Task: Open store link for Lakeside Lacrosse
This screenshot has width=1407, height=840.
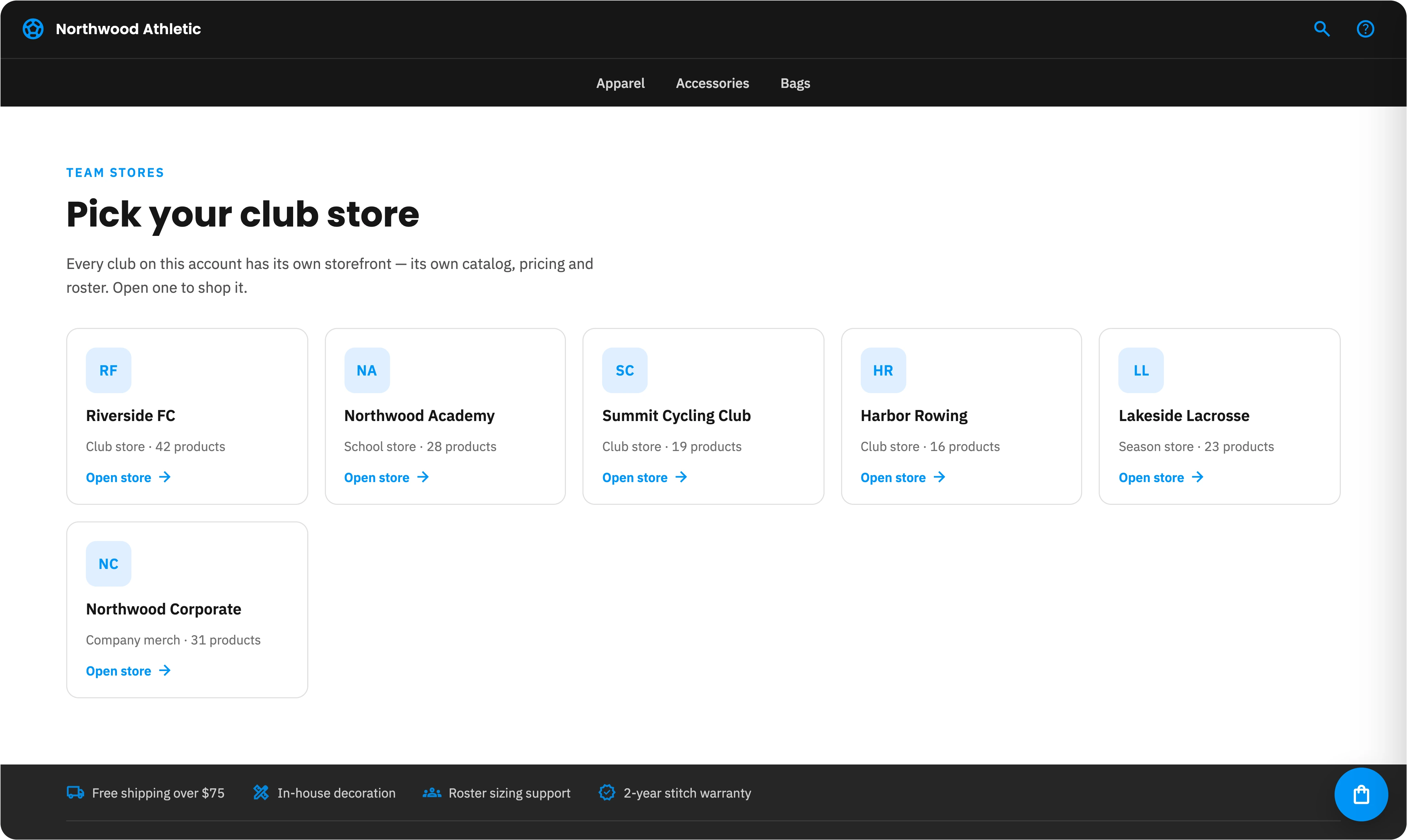Action: point(1161,478)
